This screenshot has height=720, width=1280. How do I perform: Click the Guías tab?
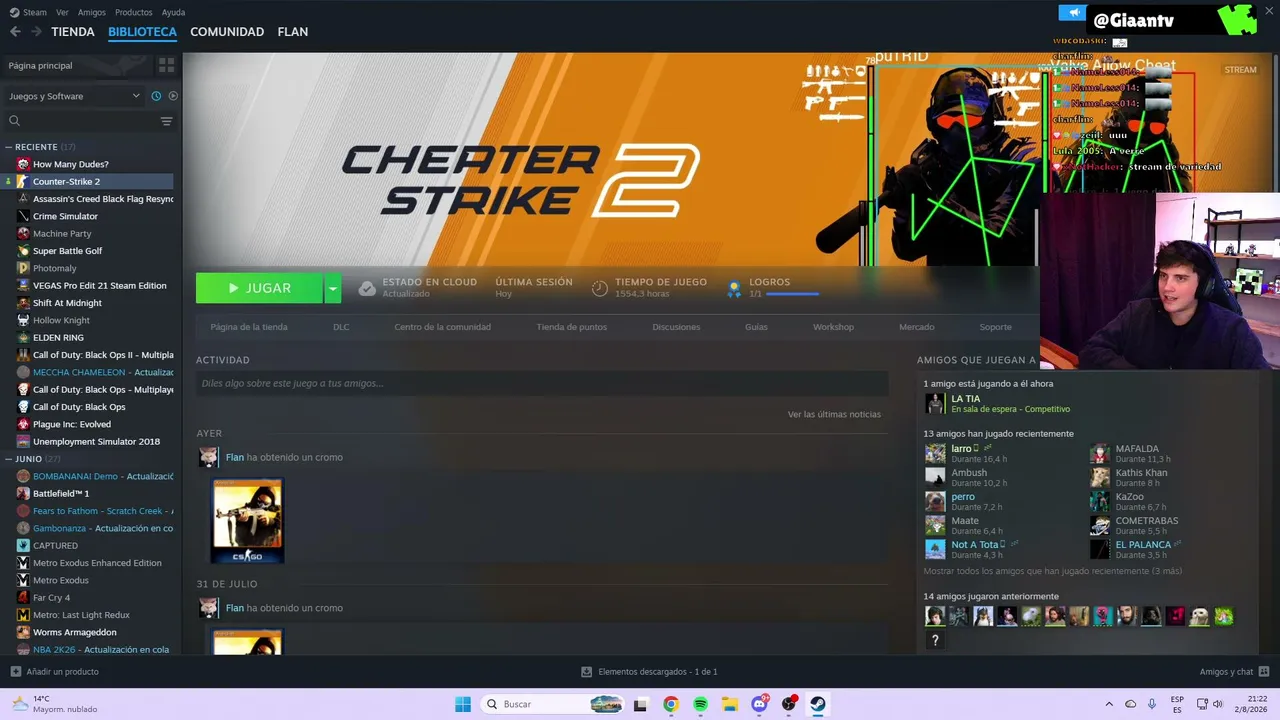756,327
